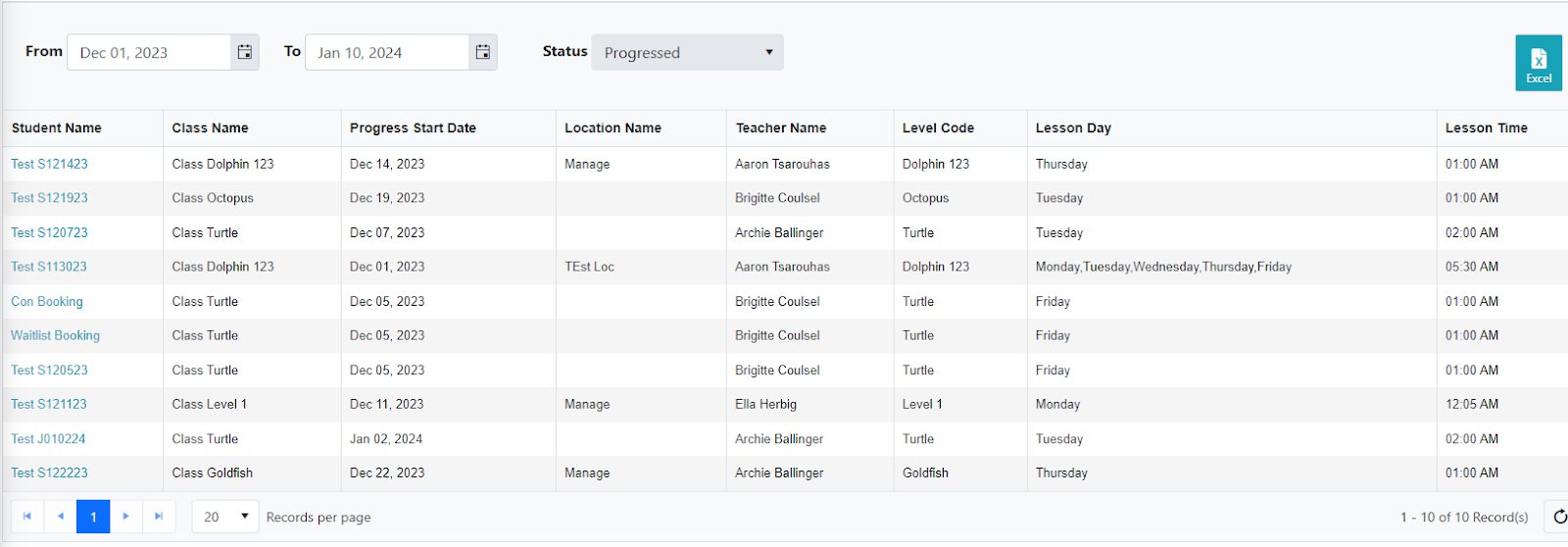Click into the From date input field

click(149, 52)
